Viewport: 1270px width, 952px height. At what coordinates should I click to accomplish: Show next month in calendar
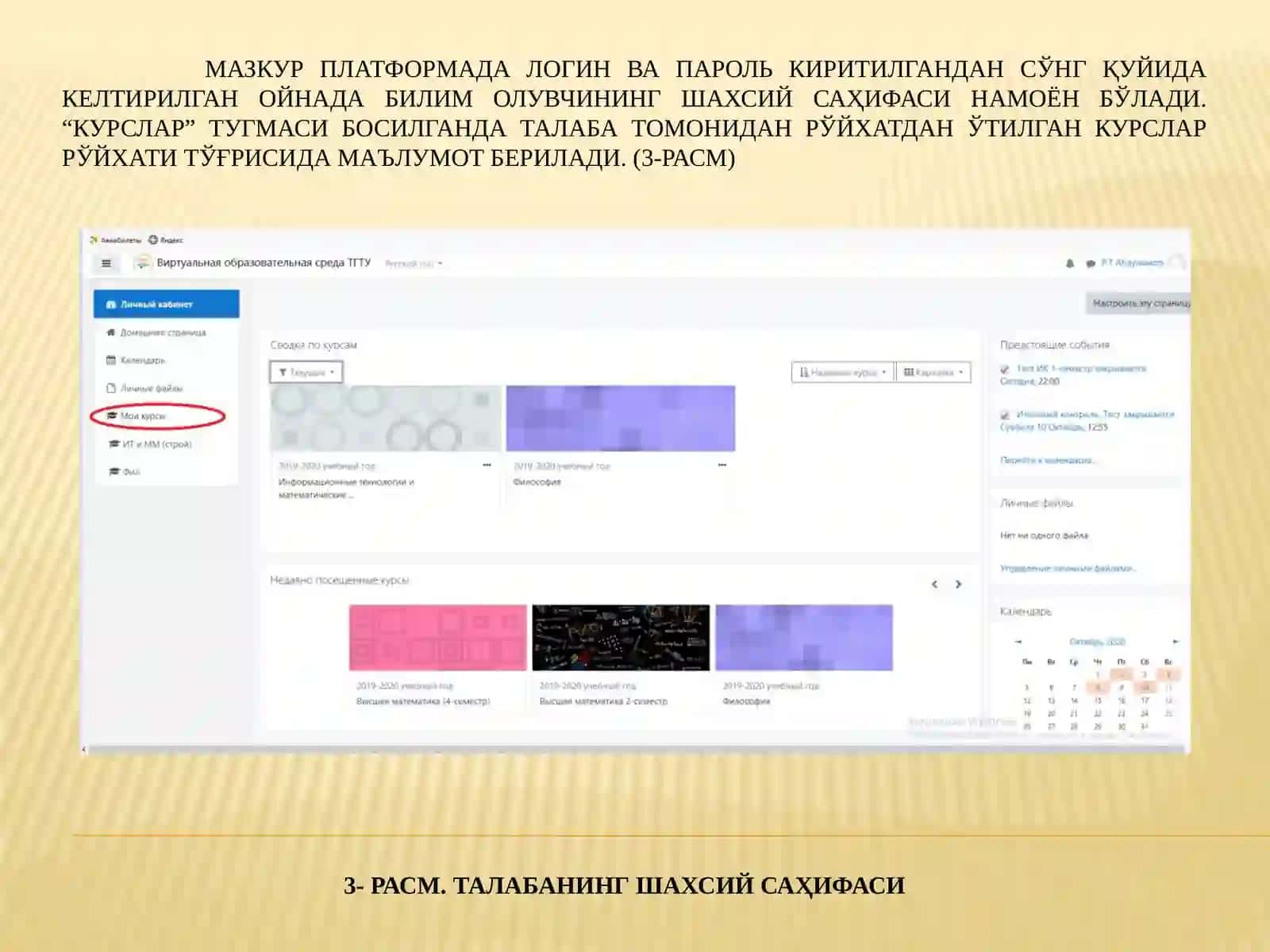(1176, 641)
